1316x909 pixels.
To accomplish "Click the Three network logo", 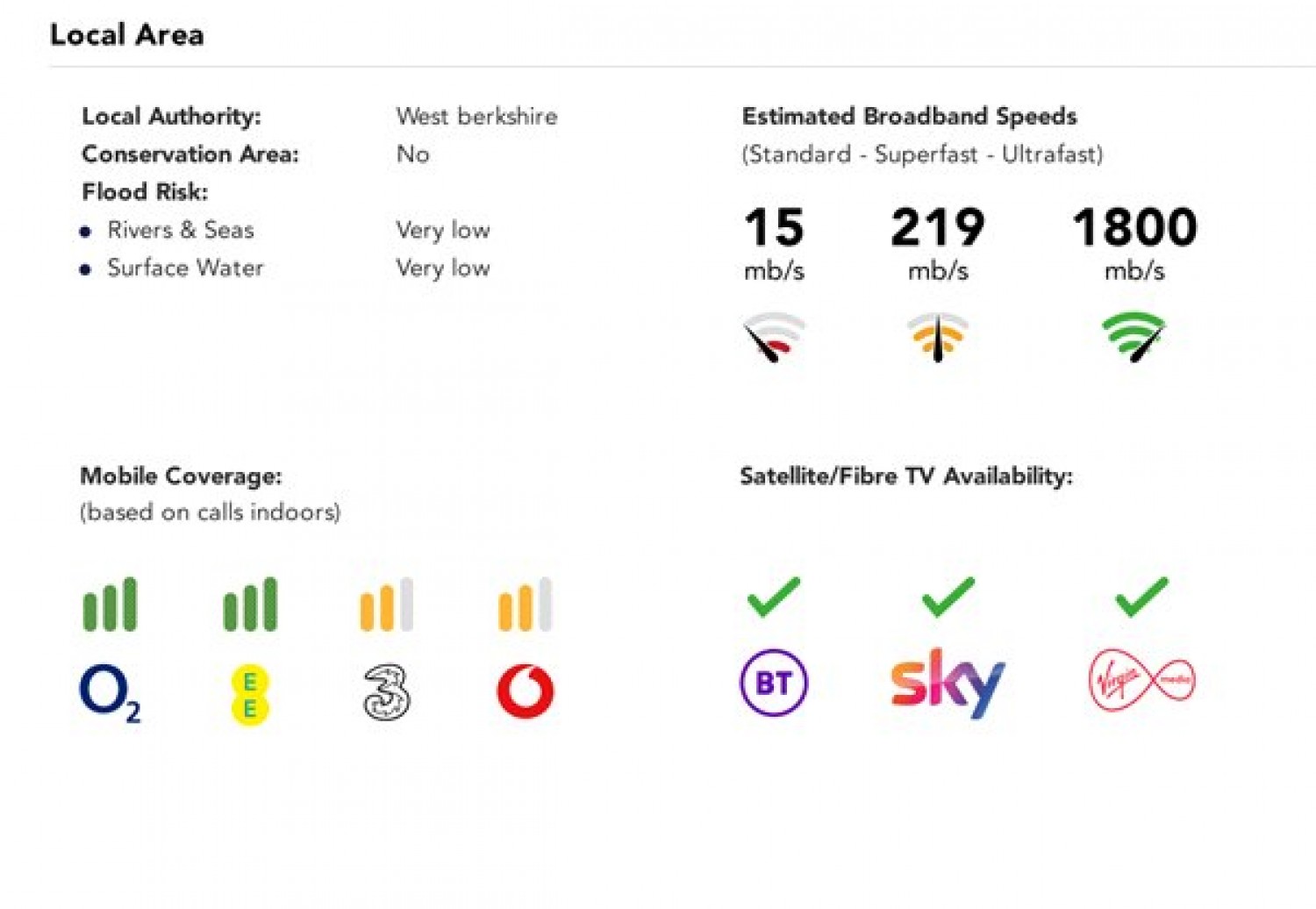I will point(387,692).
